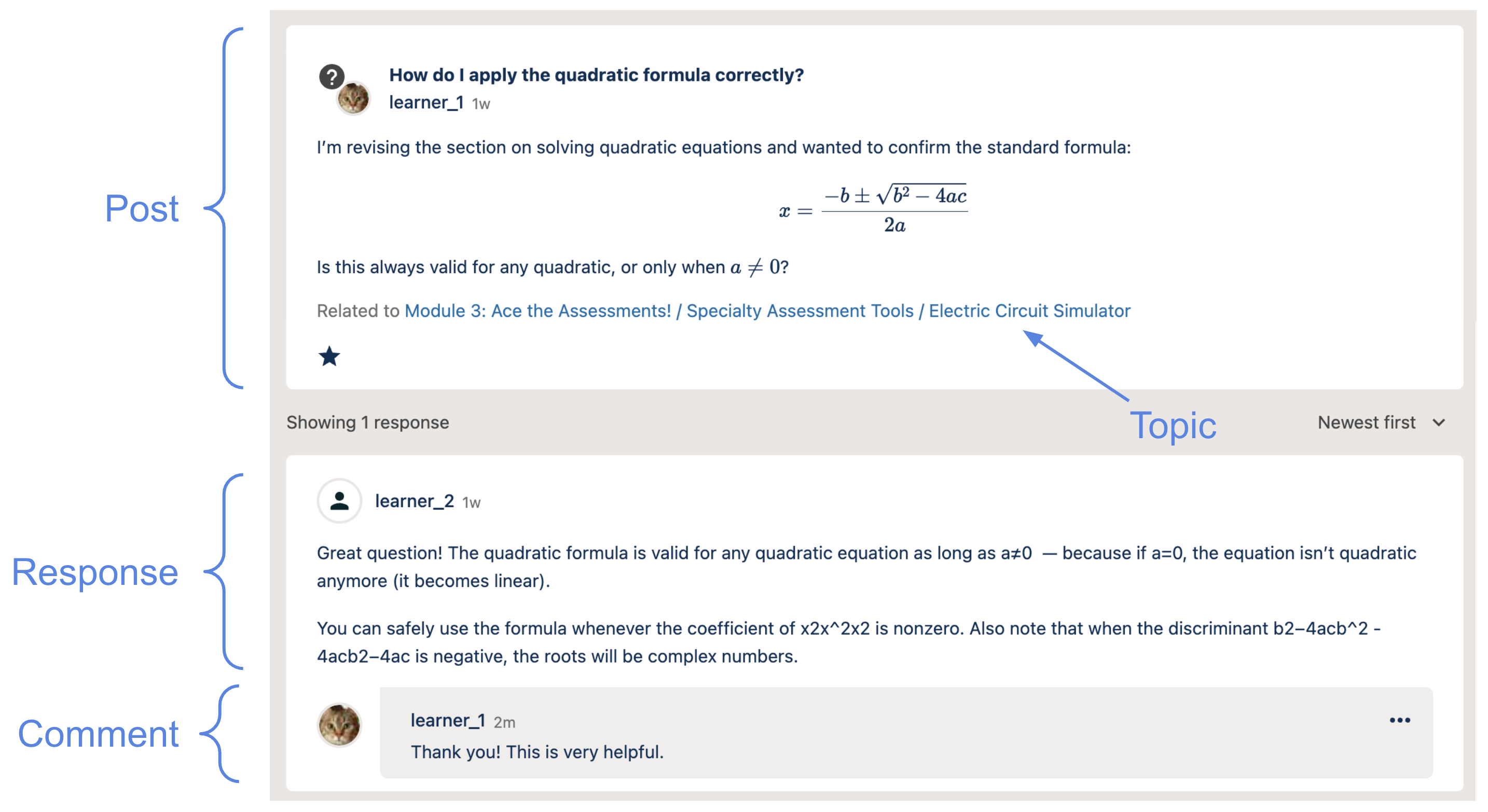Open the three-dot actions menu on the comment
Viewport: 1488px width, 812px height.
[x=1399, y=720]
